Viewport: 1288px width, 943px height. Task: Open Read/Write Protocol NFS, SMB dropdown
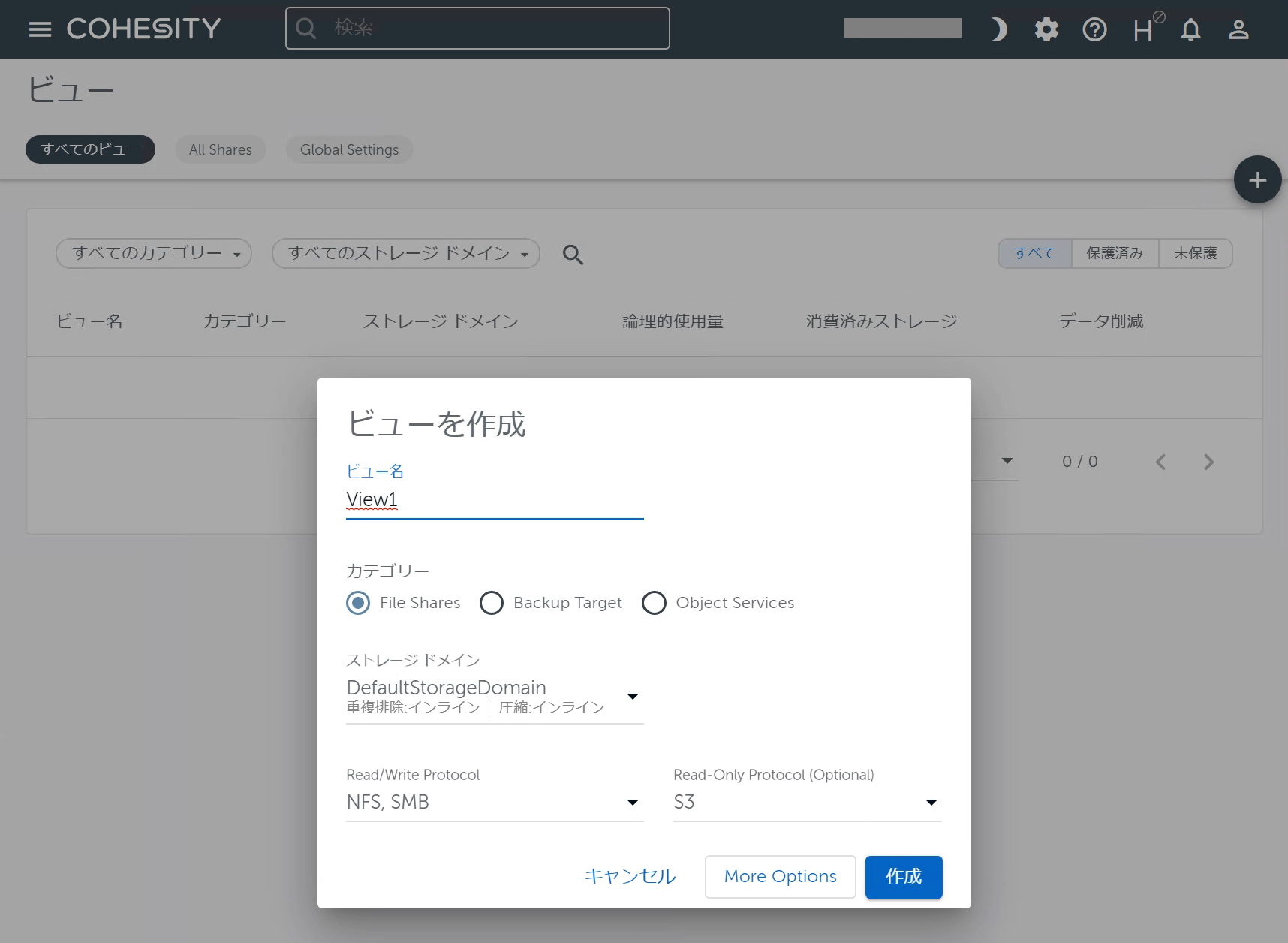point(495,802)
